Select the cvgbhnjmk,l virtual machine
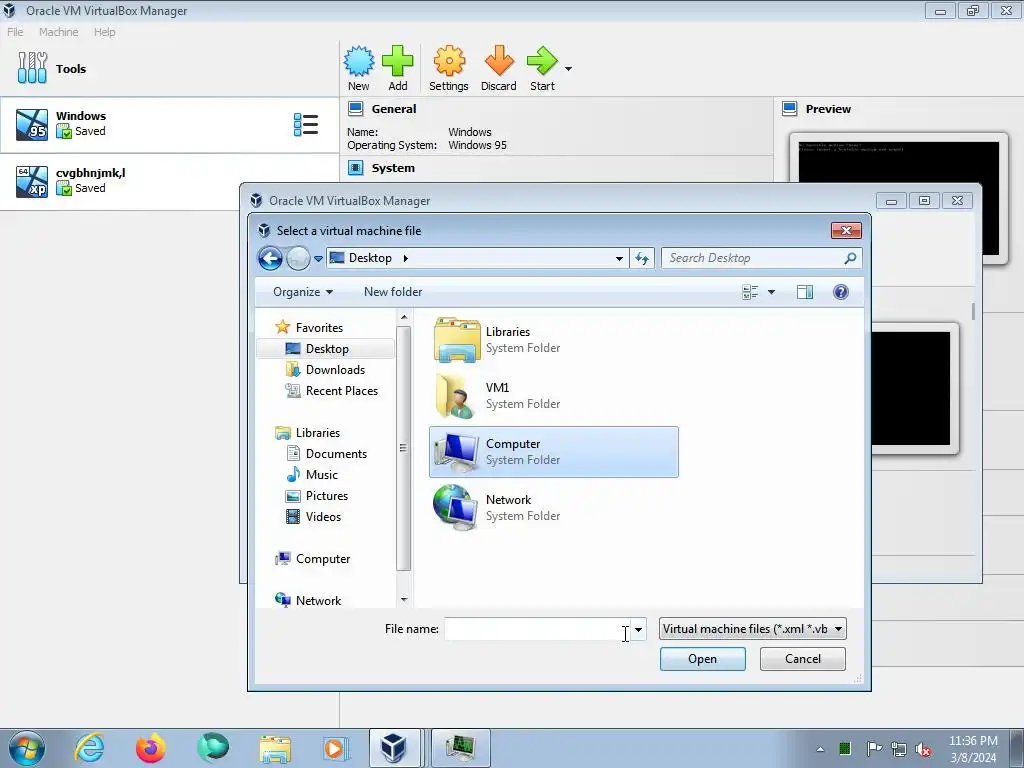 pos(169,181)
